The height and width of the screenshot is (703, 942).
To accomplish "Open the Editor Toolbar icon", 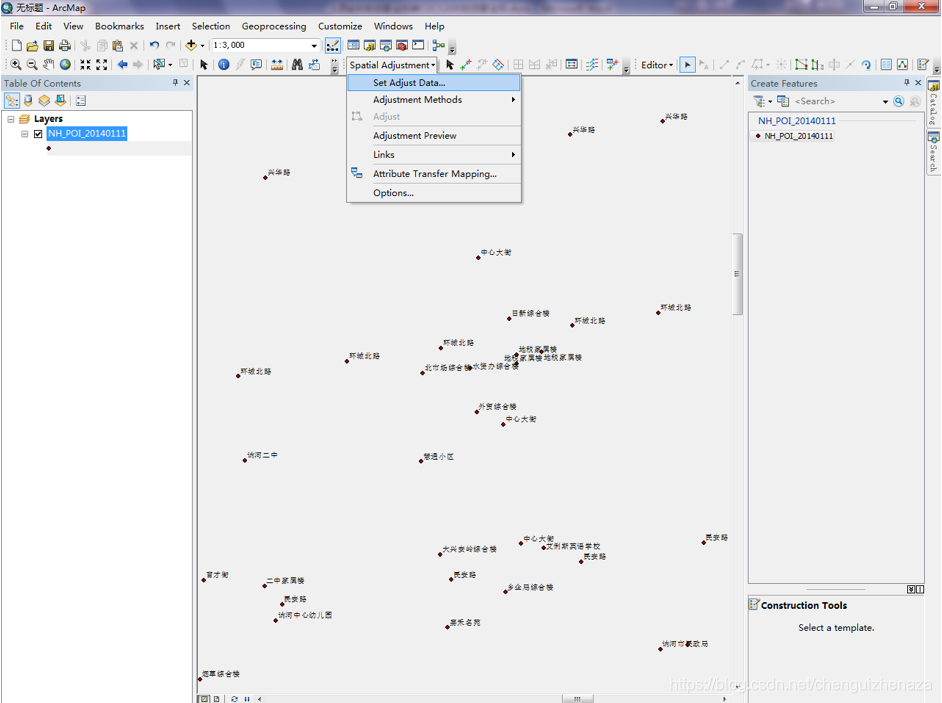I will 332,45.
